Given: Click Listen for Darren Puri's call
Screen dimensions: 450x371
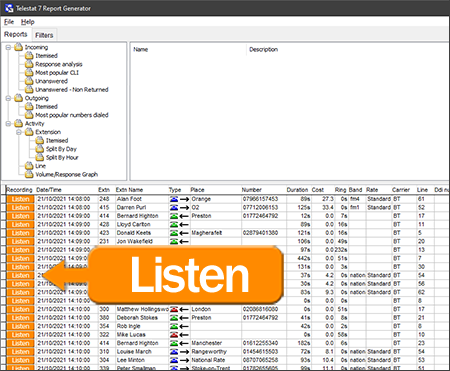Looking at the screenshot, I should click(20, 208).
